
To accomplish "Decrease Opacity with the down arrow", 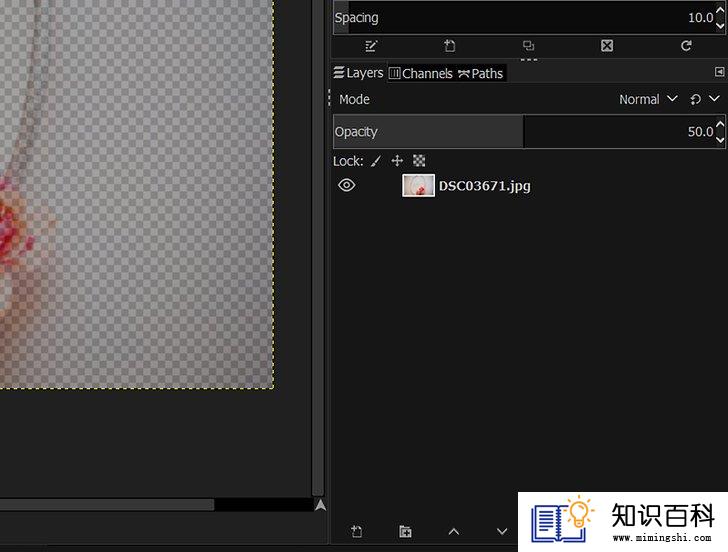I will coord(720,140).
